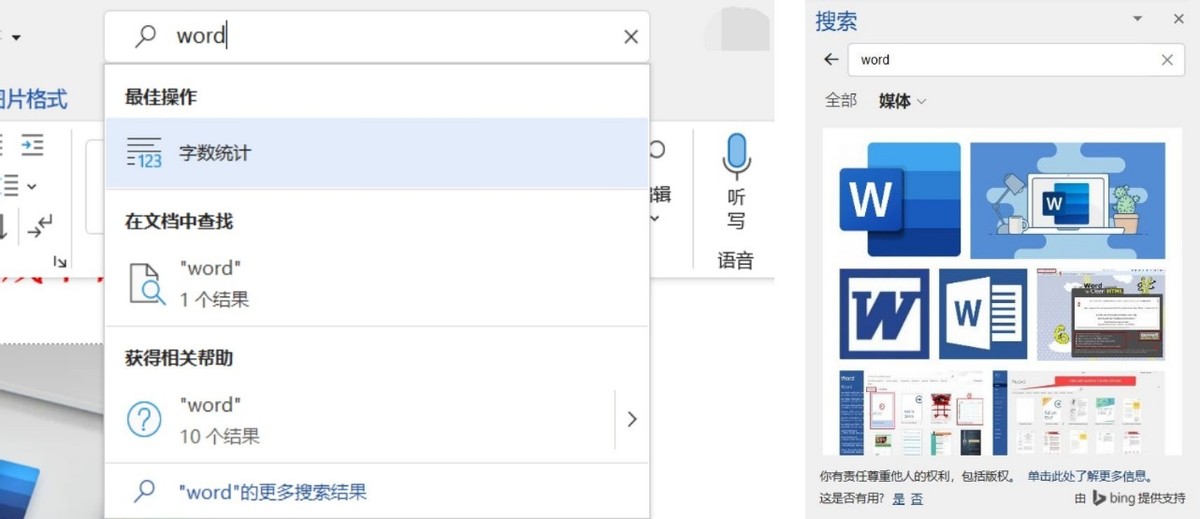1200x519 pixels.
Task: Clear the top search box with the X
Action: (631, 37)
